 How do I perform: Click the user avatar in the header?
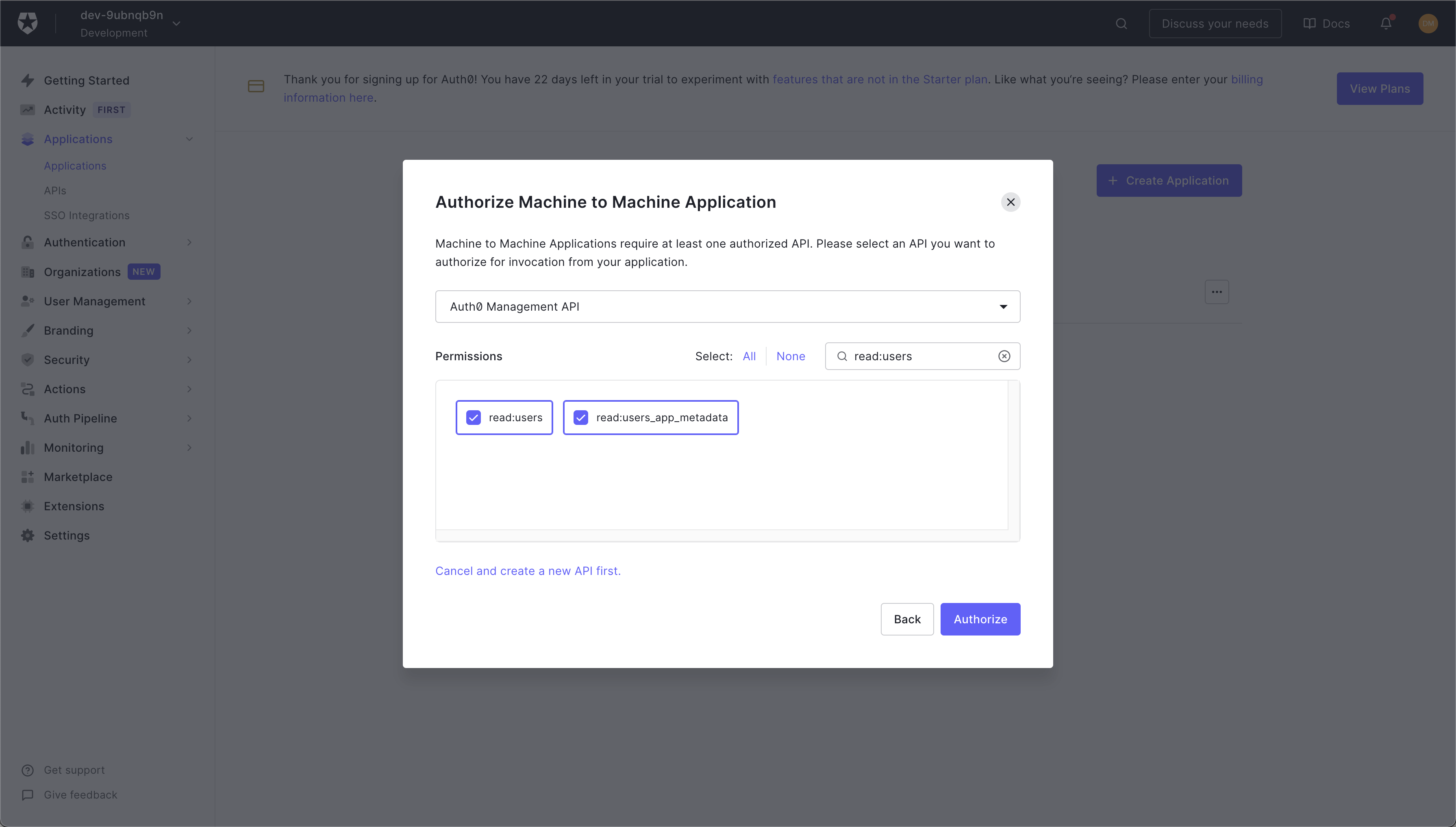coord(1428,23)
